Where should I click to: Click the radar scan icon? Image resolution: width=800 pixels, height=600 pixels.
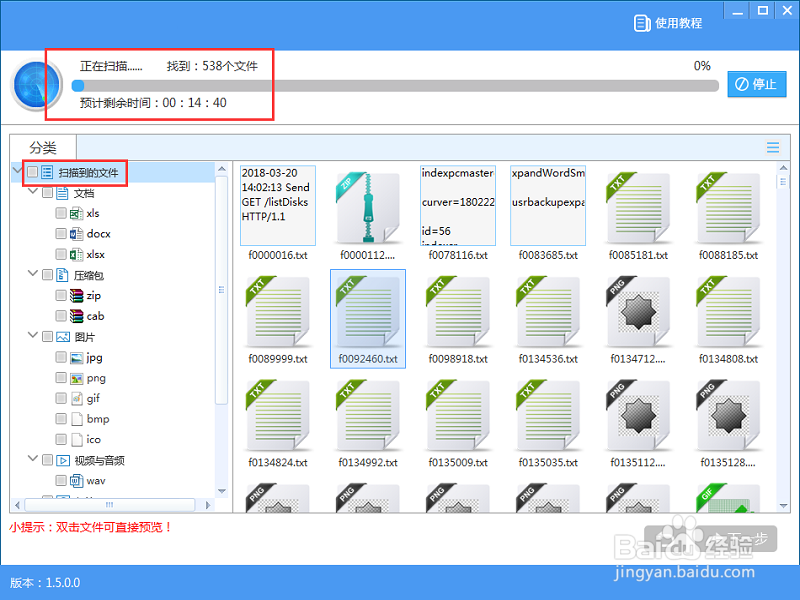pos(37,85)
